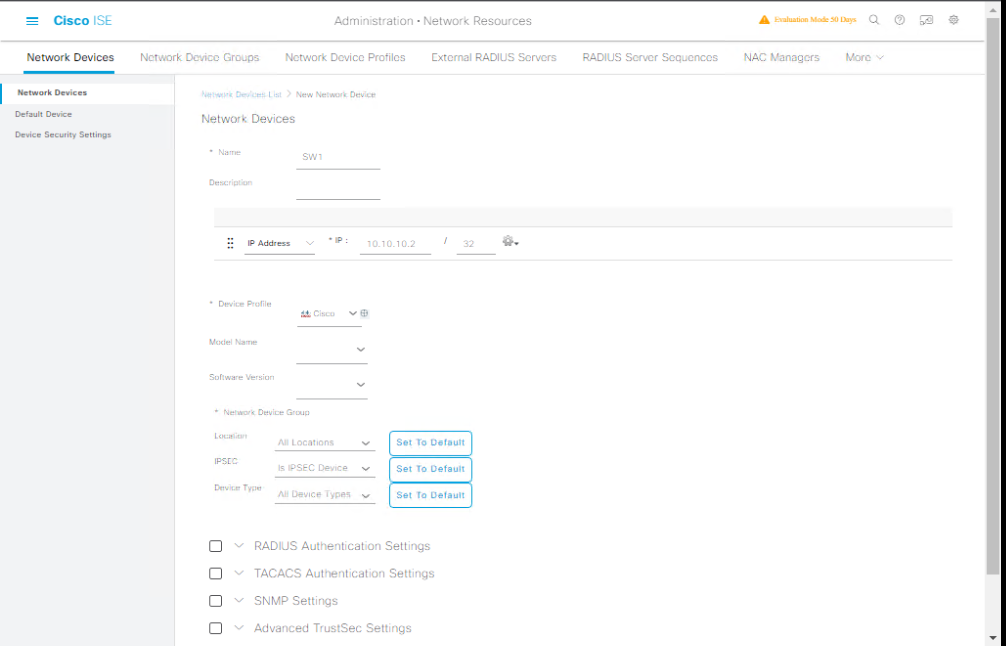1006x646 pixels.
Task: Click Set To Default for IPSEC
Action: click(x=431, y=469)
